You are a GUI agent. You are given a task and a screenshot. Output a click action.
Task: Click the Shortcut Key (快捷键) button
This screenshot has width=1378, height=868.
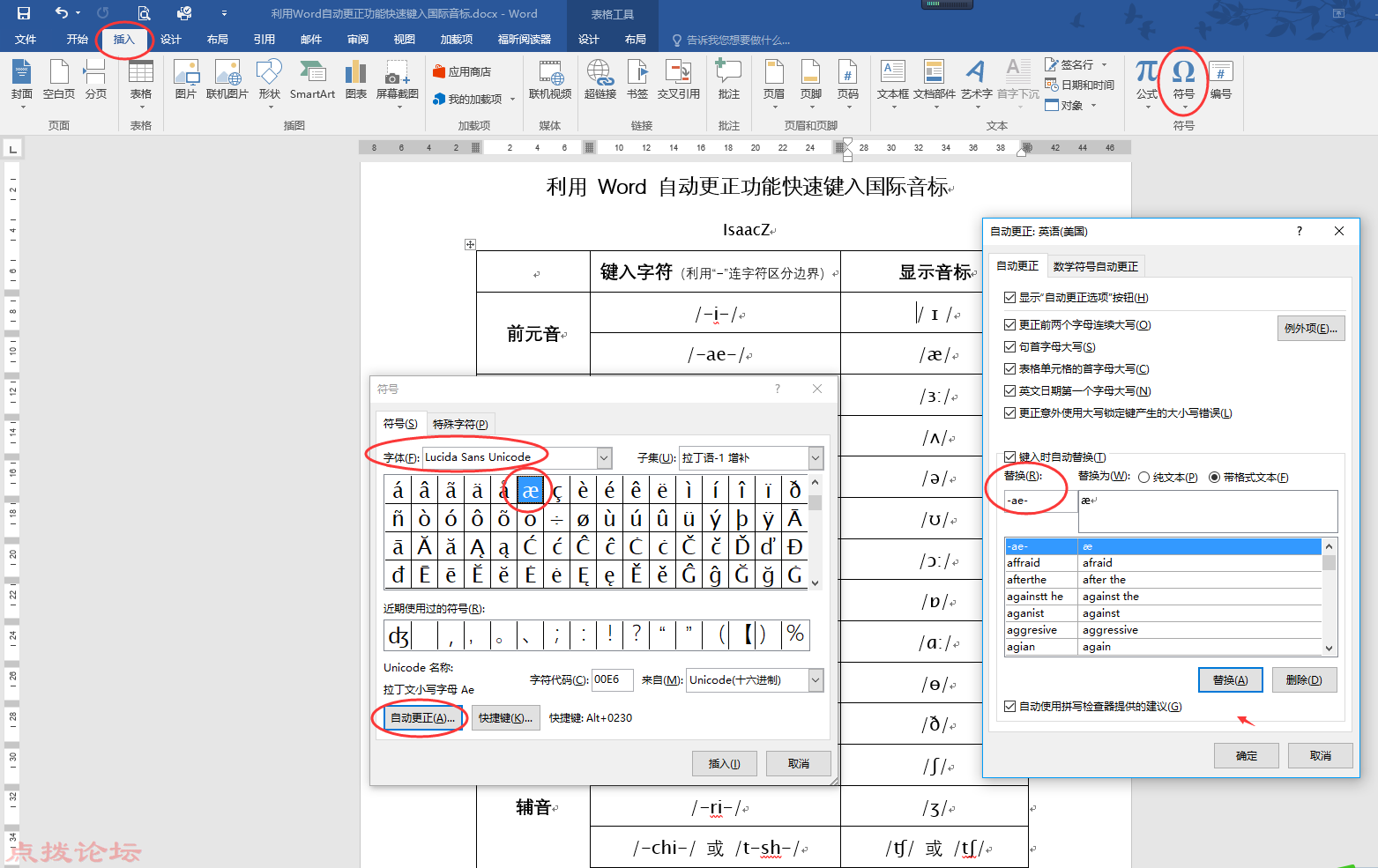[x=505, y=718]
